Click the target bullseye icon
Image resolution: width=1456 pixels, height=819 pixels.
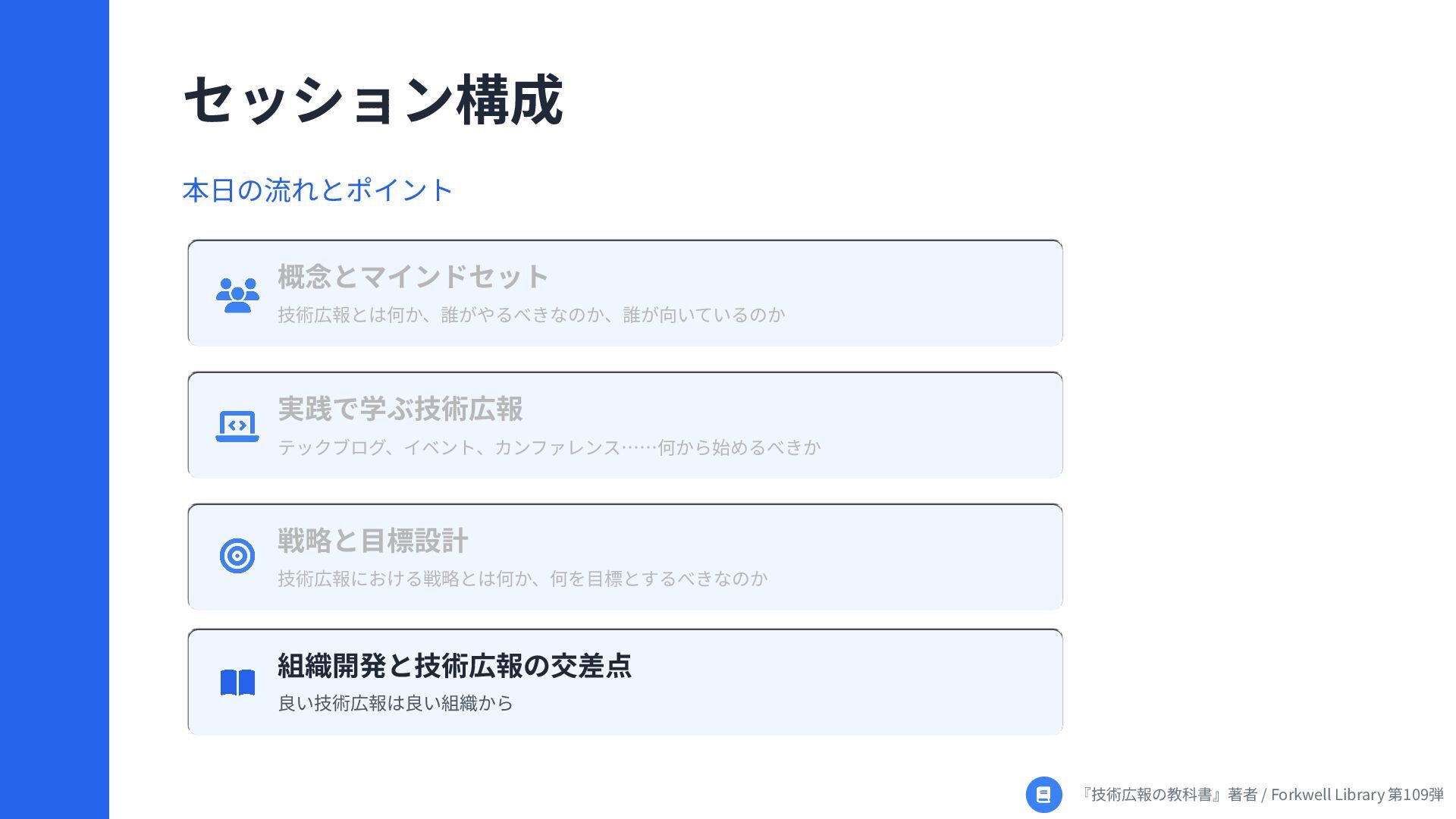click(237, 556)
